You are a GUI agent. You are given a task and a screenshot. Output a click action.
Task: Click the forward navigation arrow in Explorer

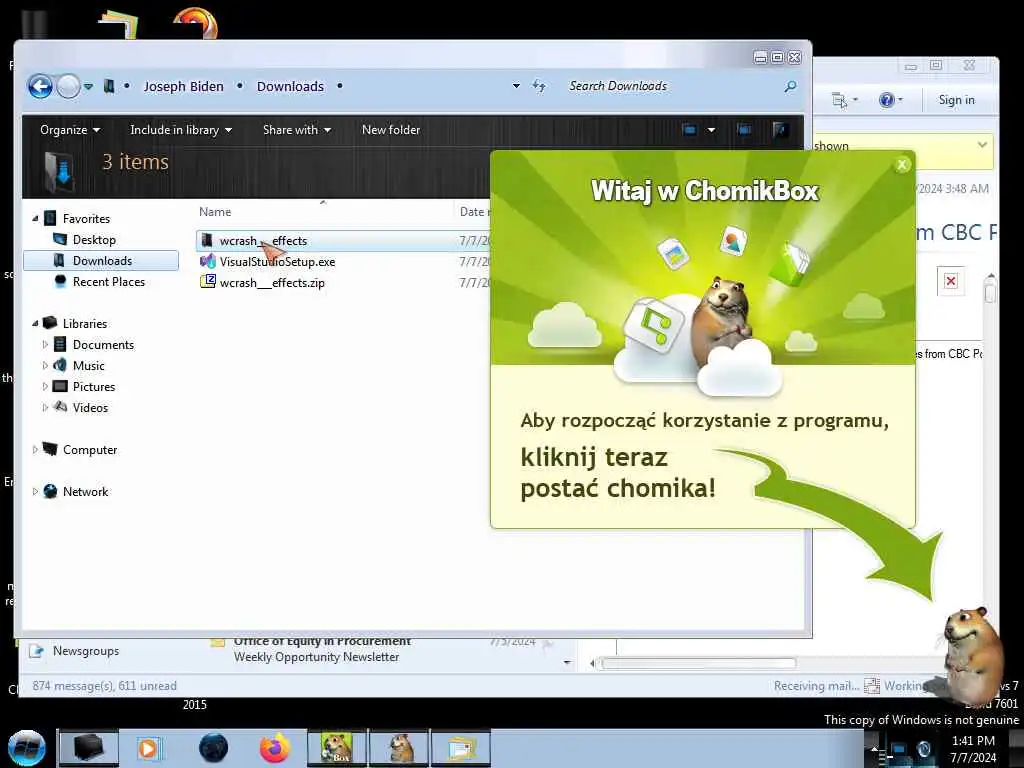coord(69,86)
